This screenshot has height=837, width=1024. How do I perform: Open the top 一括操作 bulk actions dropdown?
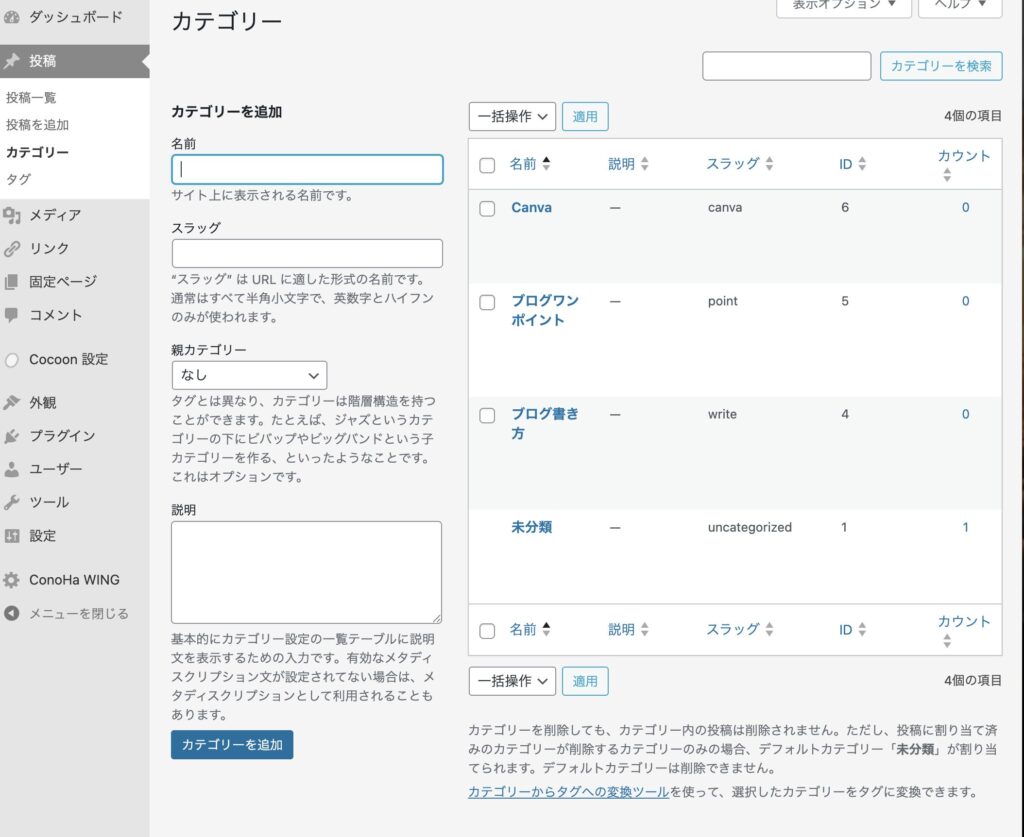pyautogui.click(x=511, y=117)
